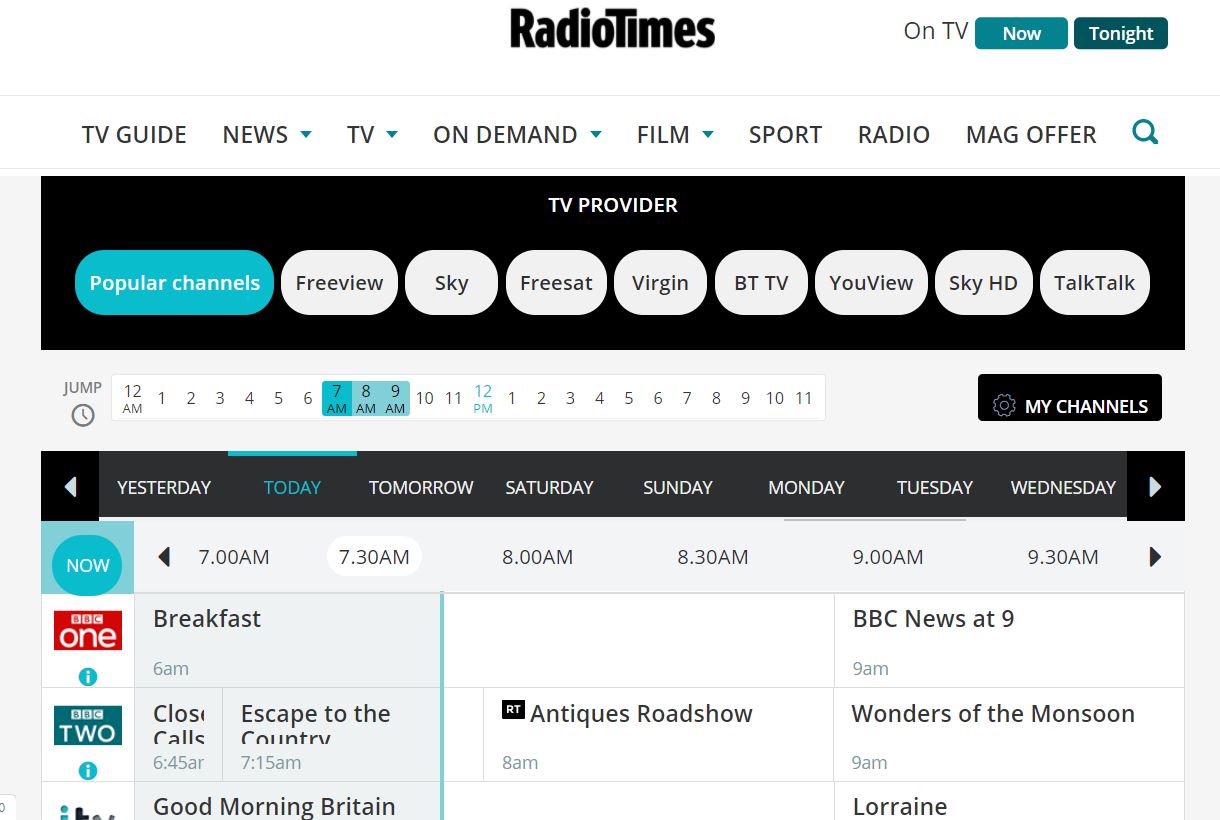This screenshot has width=1220, height=820.
Task: Click the BBC Two channel logo
Action: pos(88,725)
